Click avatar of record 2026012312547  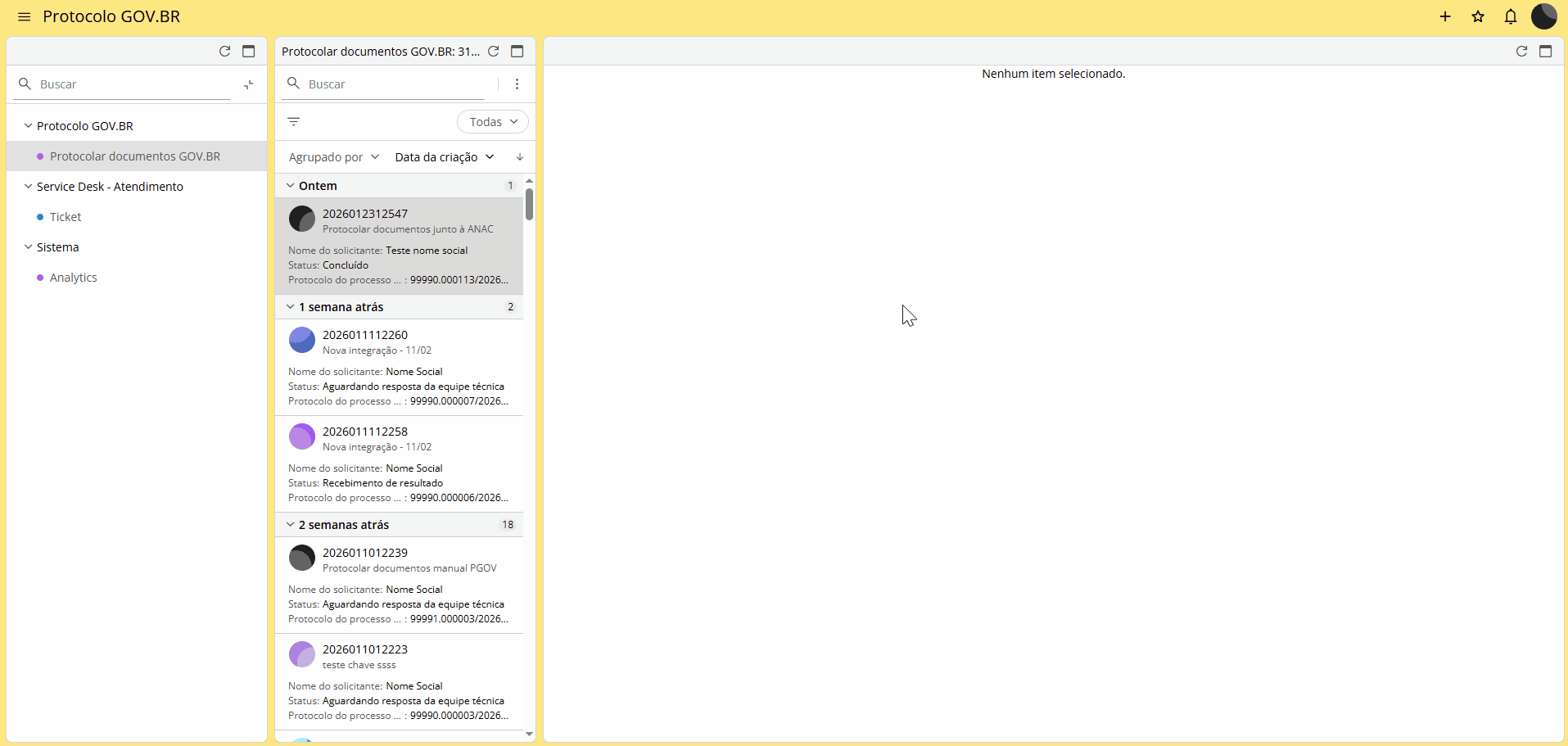click(x=302, y=219)
